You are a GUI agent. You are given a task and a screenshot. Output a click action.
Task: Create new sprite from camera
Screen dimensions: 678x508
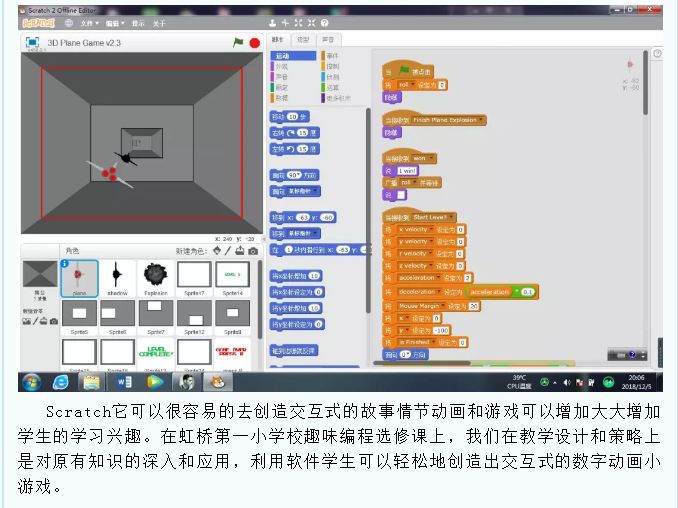(253, 251)
